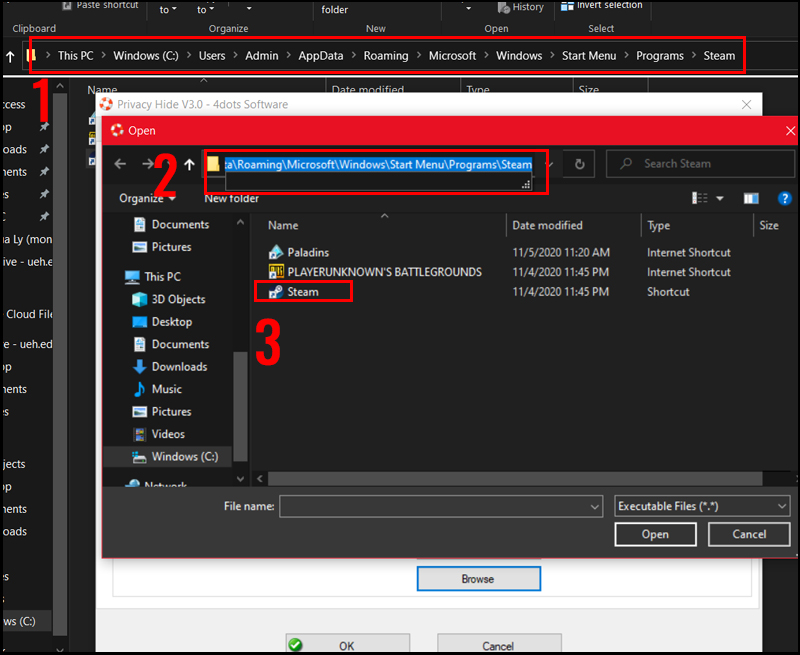Click the refresh icon beside address bar
This screenshot has width=800, height=655.
[579, 164]
